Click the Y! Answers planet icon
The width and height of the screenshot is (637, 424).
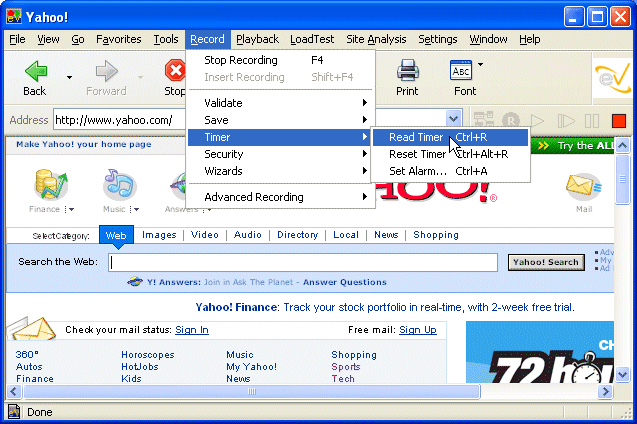135,281
